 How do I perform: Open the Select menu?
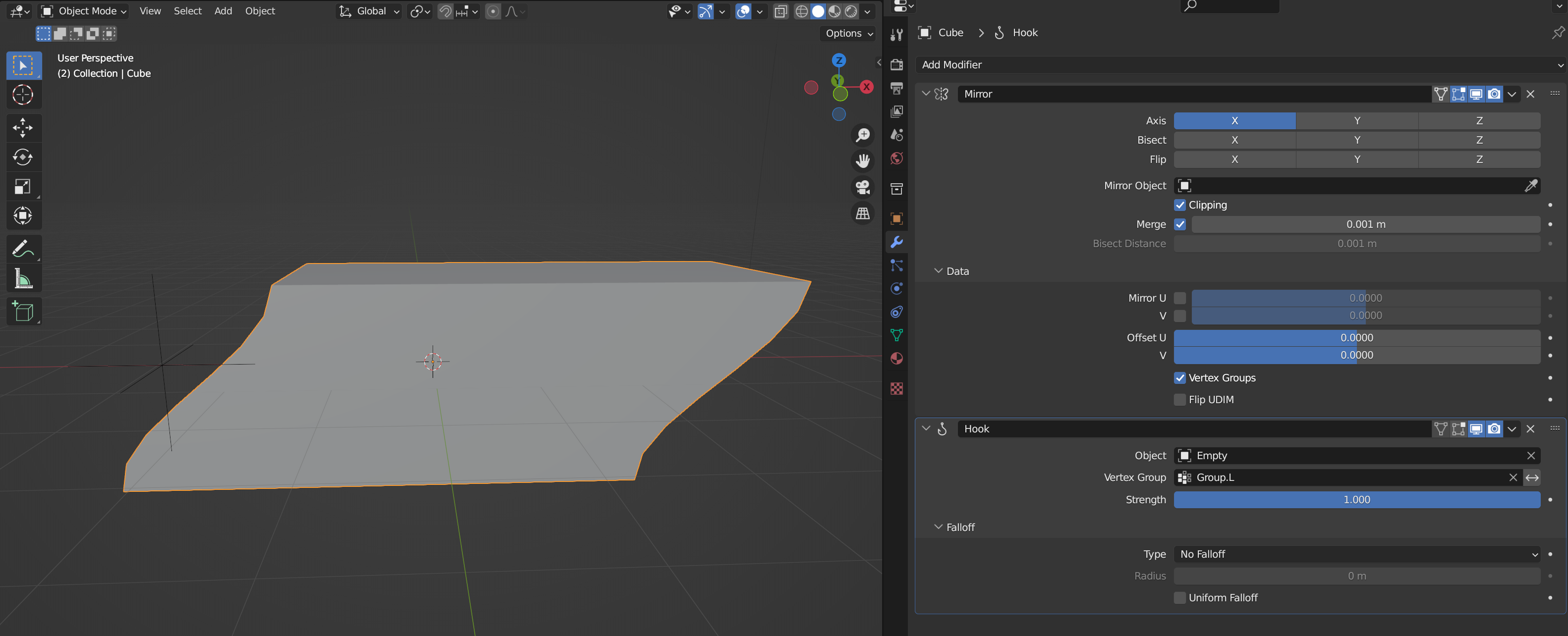pos(187,11)
